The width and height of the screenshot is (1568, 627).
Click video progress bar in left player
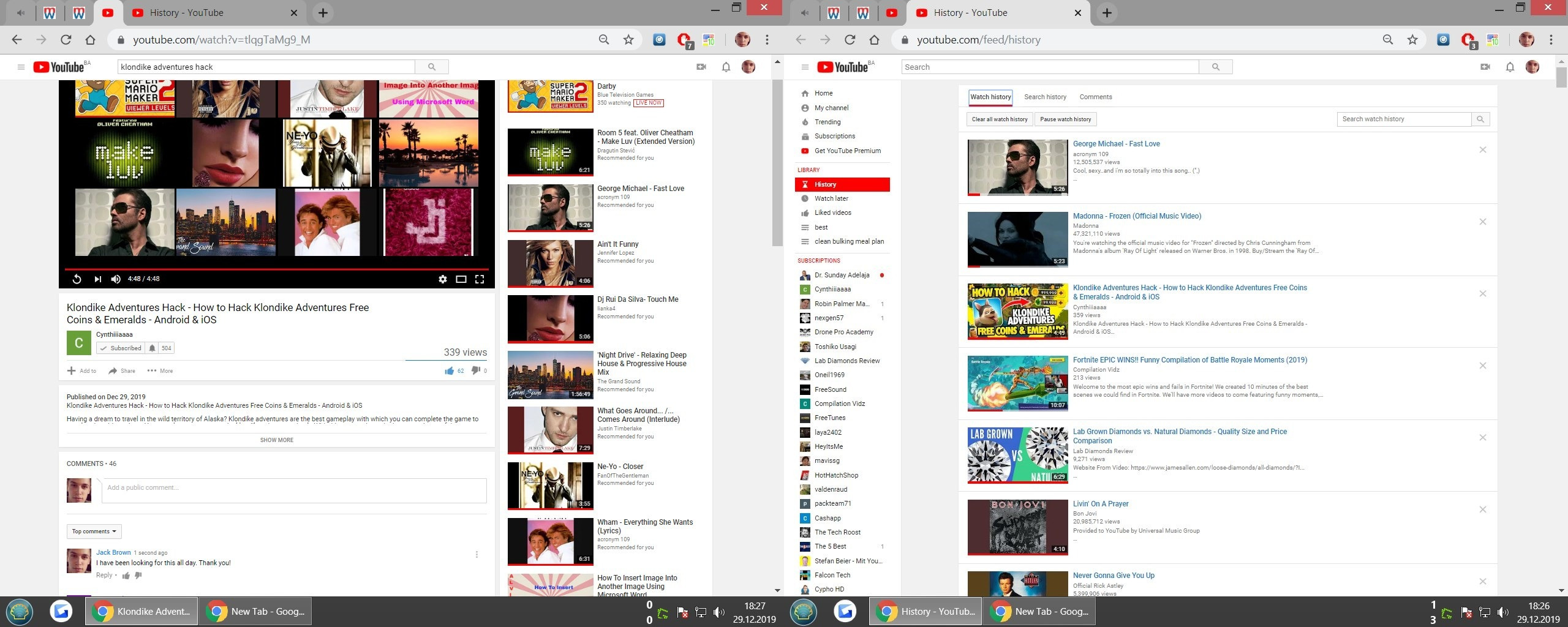point(277,269)
